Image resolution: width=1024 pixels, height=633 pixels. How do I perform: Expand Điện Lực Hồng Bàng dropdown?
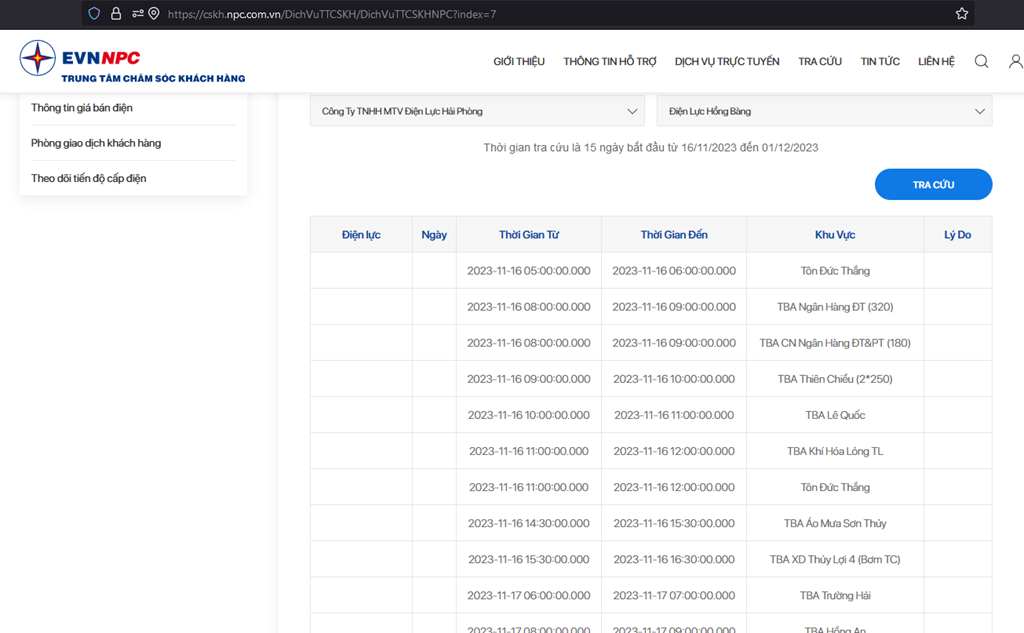pyautogui.click(x=824, y=111)
